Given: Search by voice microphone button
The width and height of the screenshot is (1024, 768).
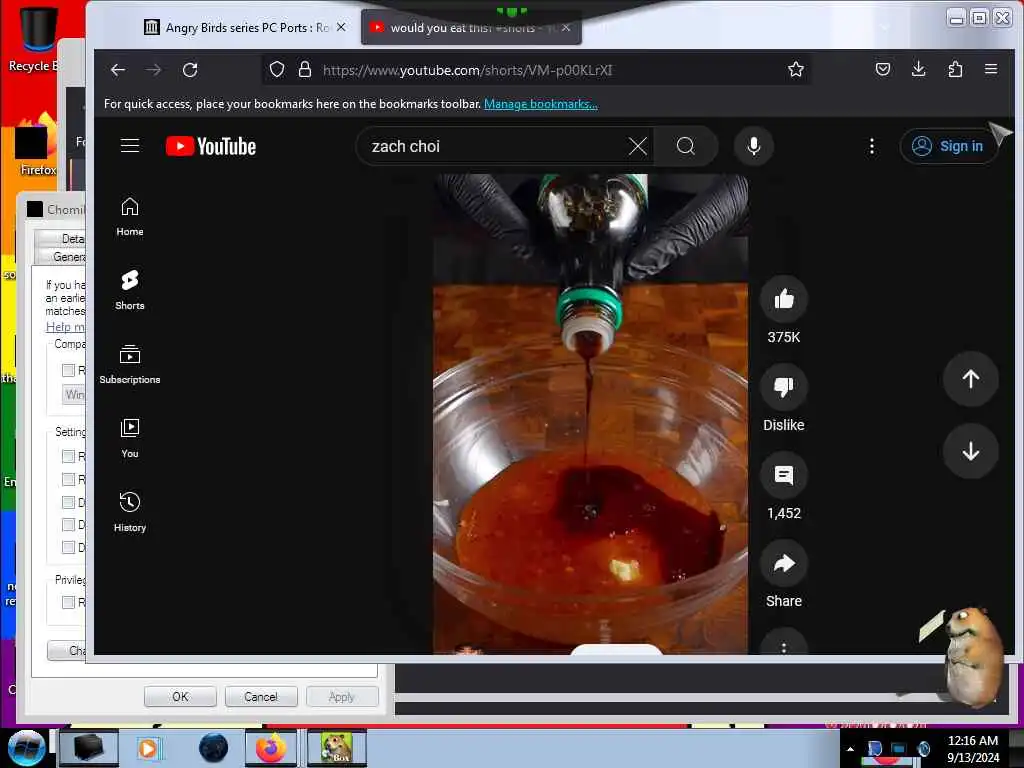Looking at the screenshot, I should (x=754, y=146).
